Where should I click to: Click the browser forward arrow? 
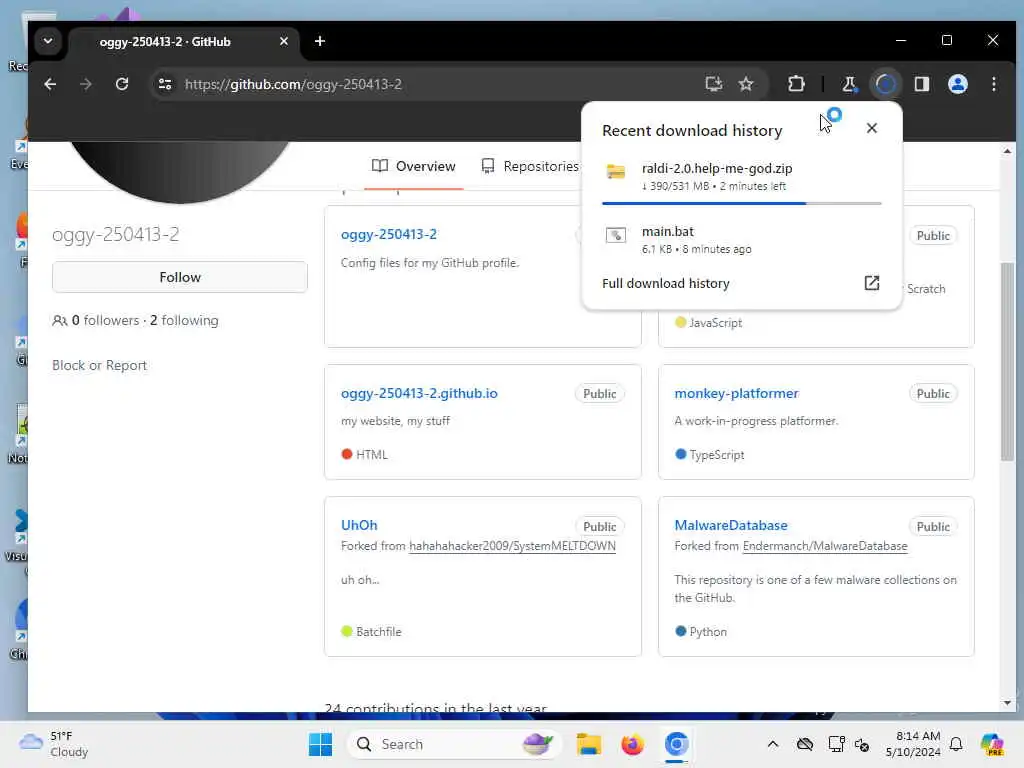pyautogui.click(x=86, y=84)
